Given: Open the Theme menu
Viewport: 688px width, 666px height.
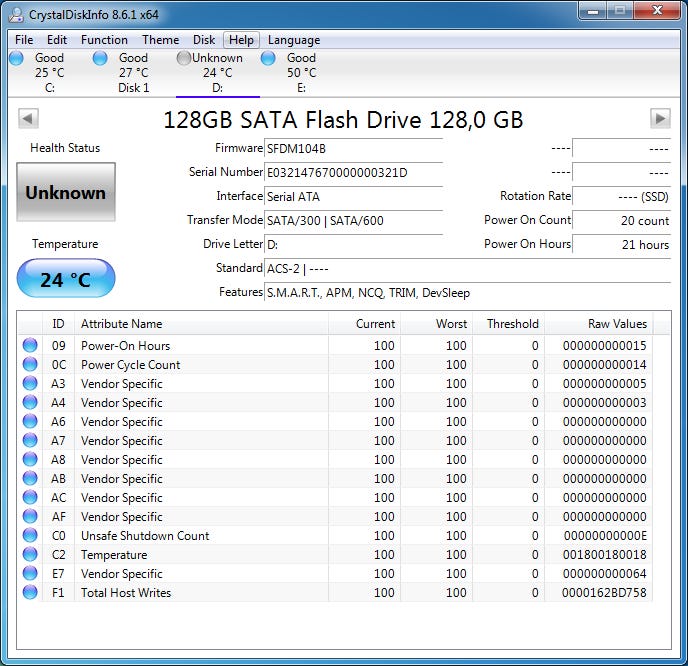Looking at the screenshot, I should point(160,40).
